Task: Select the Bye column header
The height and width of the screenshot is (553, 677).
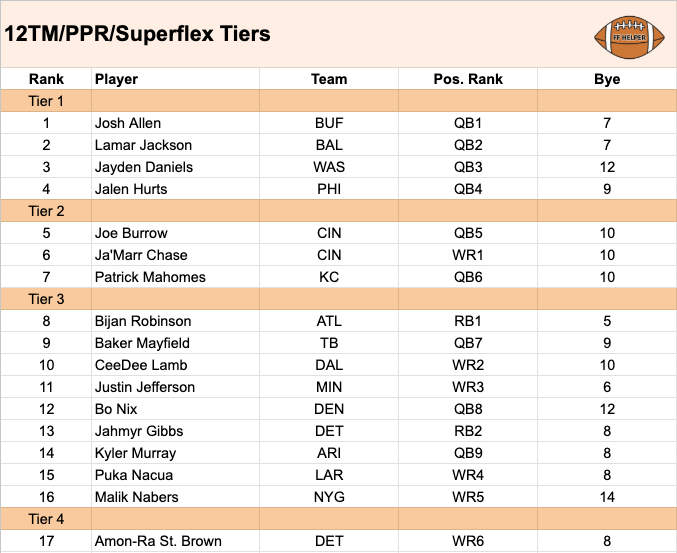Action: click(607, 79)
